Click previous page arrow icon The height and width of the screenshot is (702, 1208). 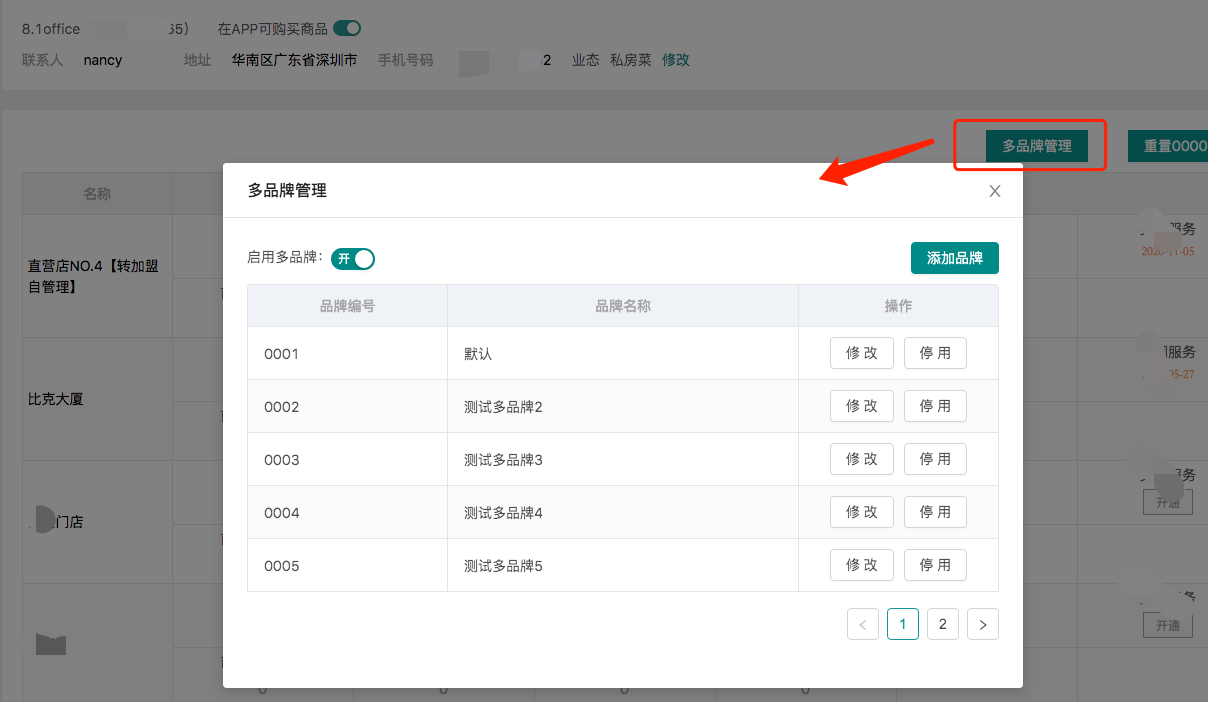coord(862,623)
